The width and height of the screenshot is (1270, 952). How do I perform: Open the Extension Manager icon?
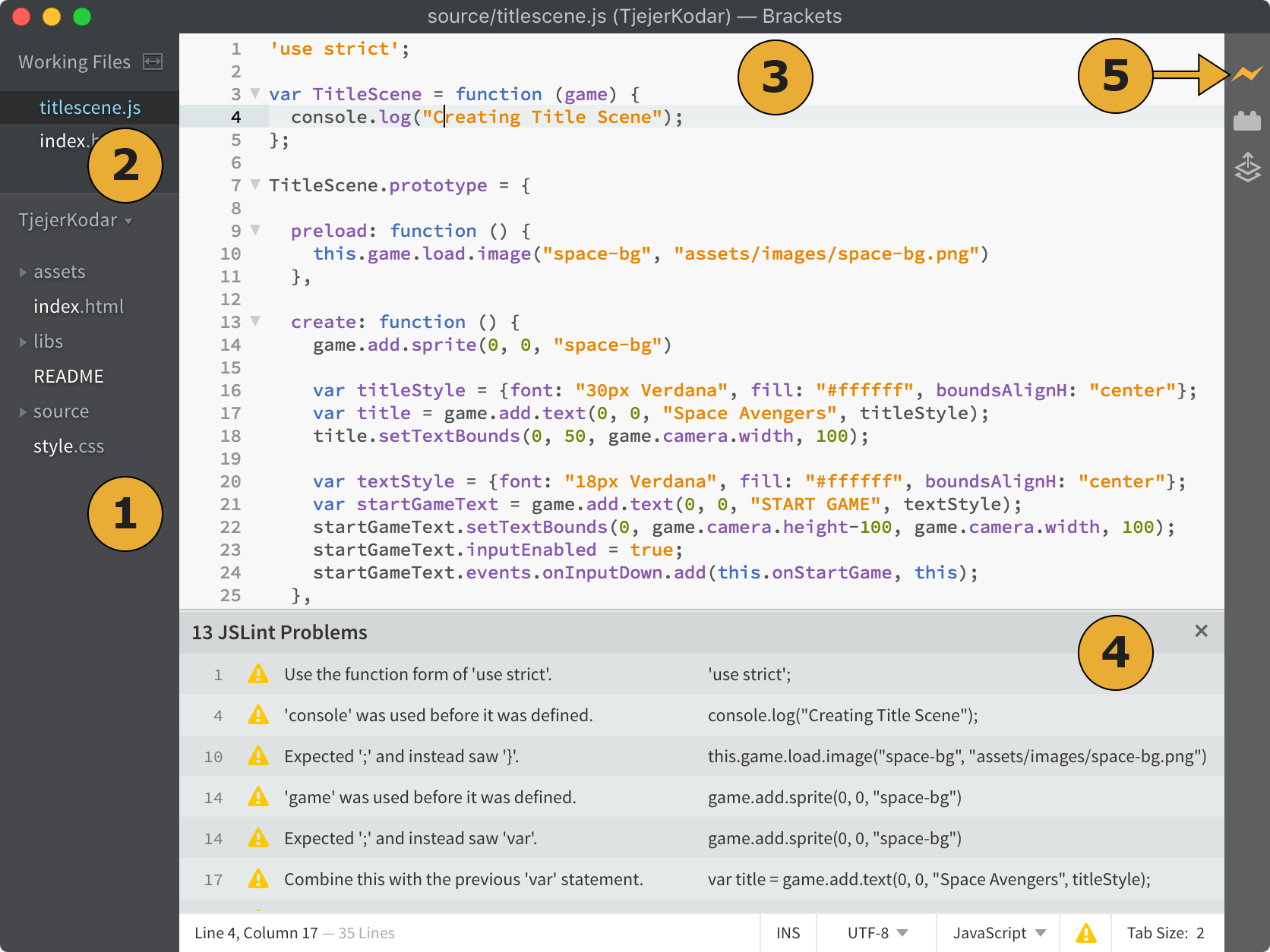[x=1247, y=121]
